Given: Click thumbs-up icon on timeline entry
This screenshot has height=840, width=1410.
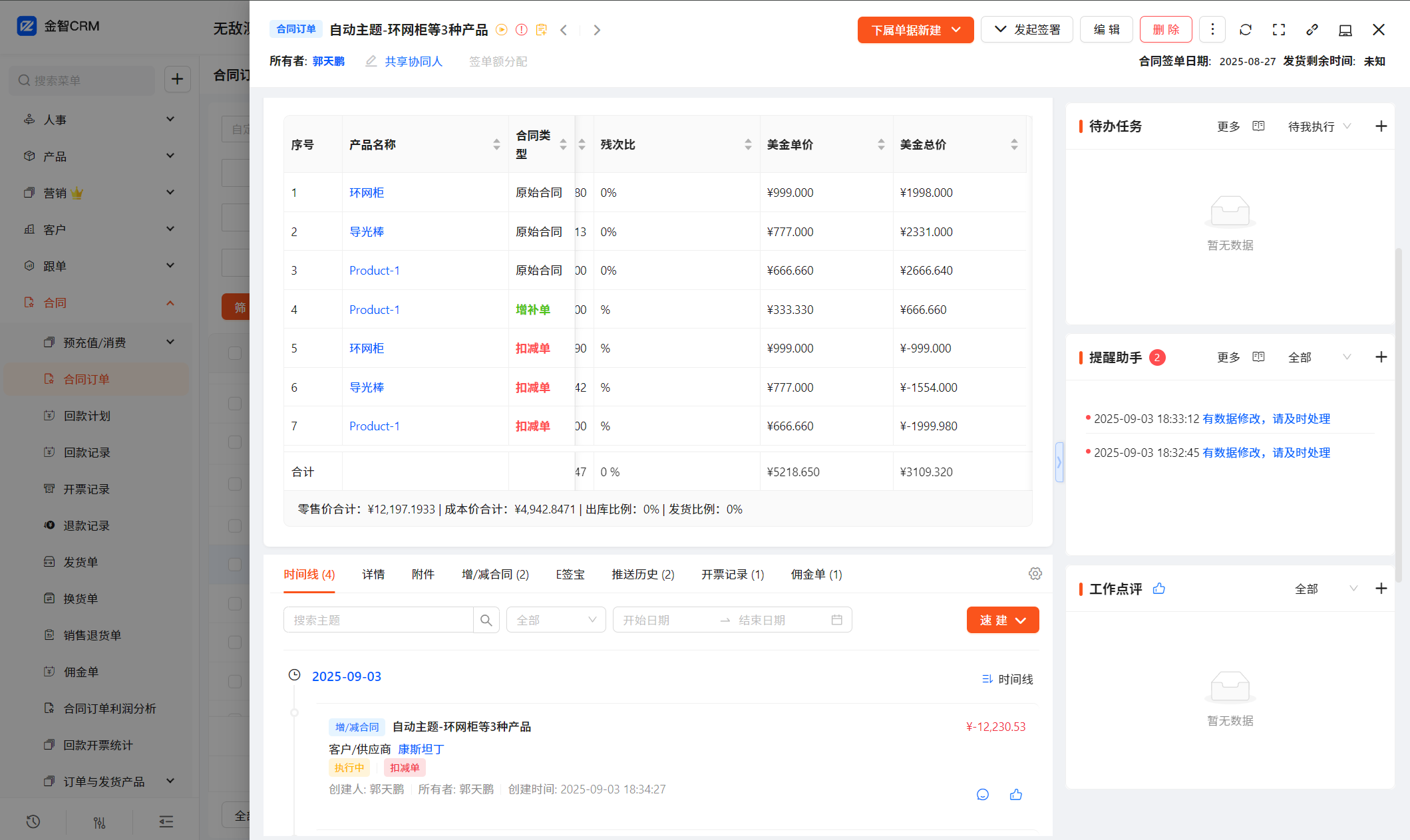Looking at the screenshot, I should [x=1016, y=795].
